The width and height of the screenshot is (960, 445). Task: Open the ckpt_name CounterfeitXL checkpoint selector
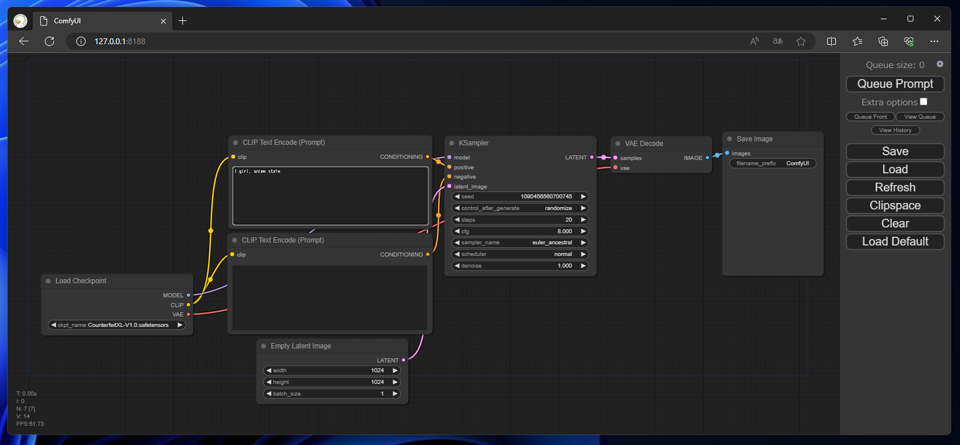(x=116, y=325)
